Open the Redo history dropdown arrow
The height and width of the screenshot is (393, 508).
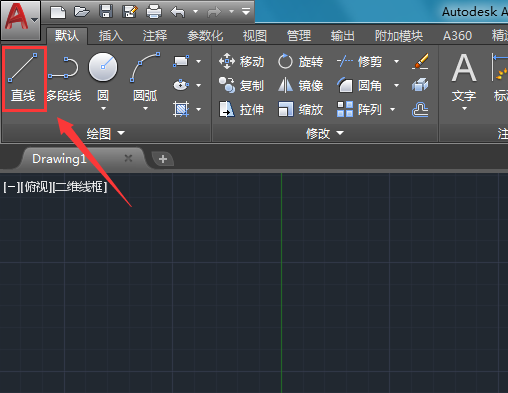point(231,12)
